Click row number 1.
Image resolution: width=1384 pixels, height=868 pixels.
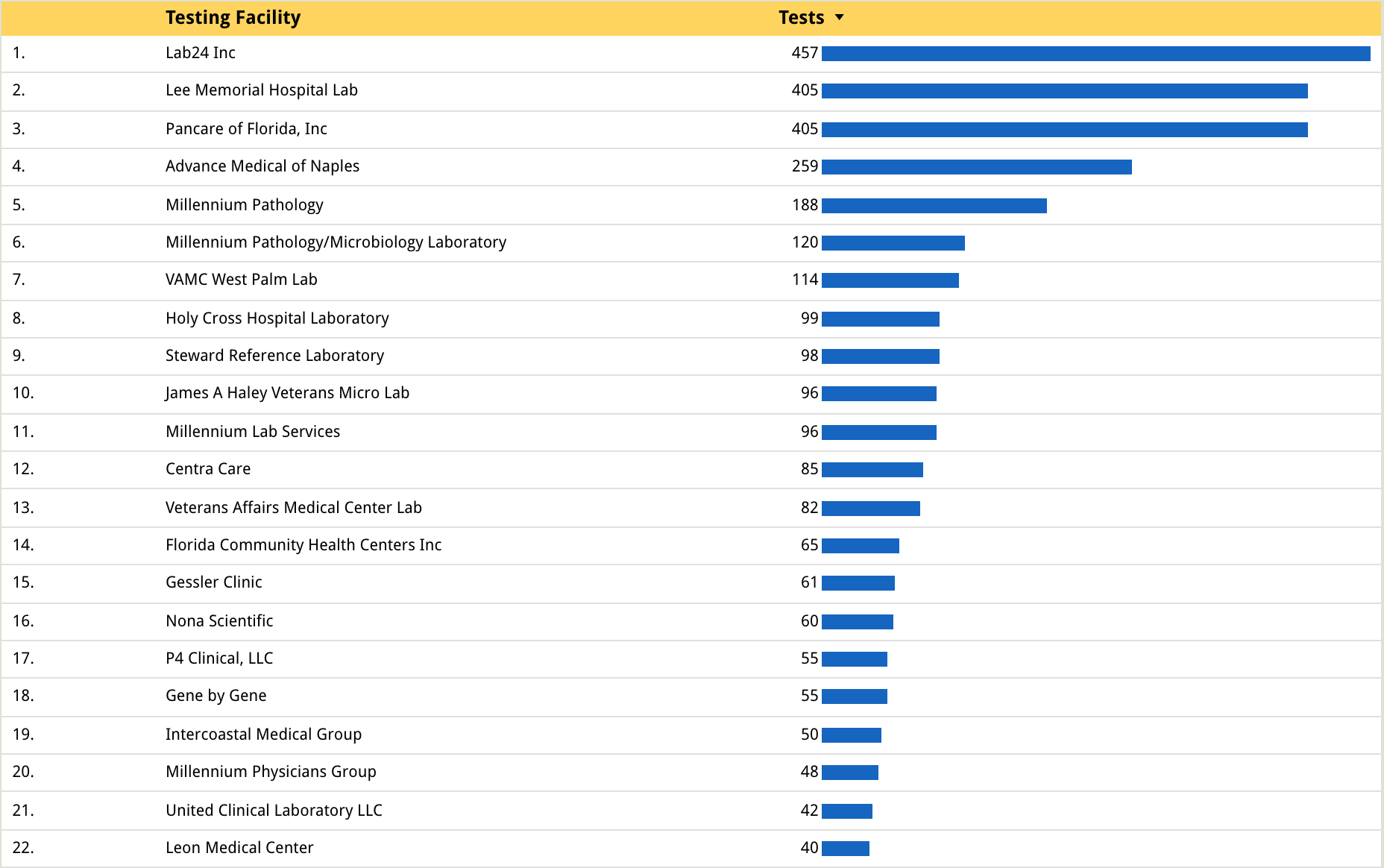(19, 53)
